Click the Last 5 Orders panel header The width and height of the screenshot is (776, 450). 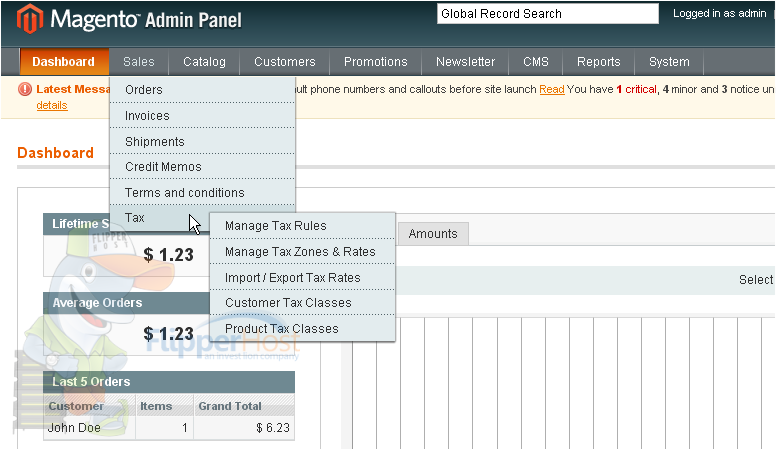point(169,382)
